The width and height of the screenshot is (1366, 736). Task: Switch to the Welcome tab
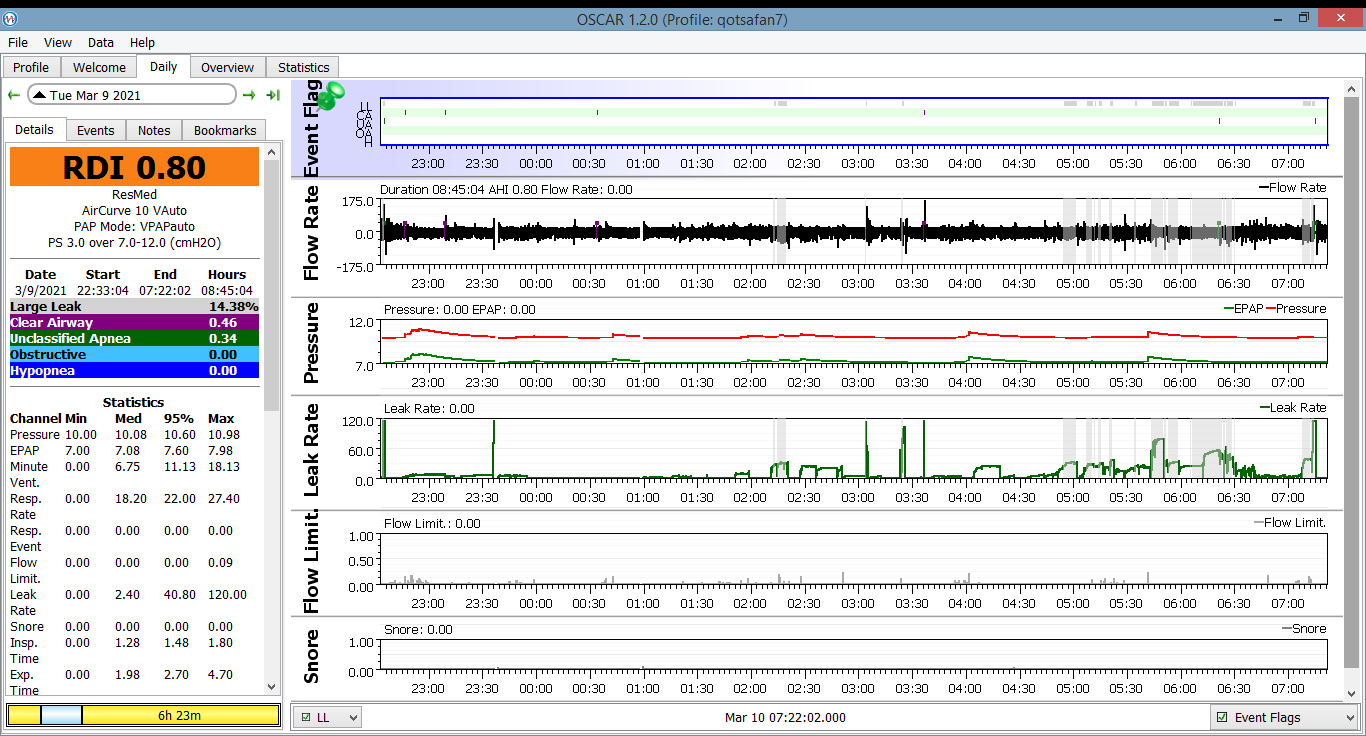[x=99, y=67]
